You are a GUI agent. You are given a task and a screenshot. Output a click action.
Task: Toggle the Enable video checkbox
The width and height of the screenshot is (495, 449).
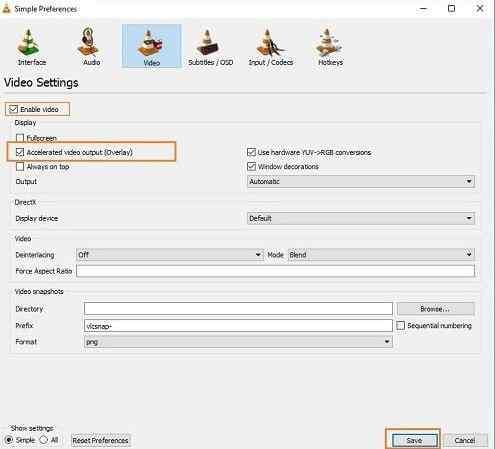pyautogui.click(x=13, y=109)
